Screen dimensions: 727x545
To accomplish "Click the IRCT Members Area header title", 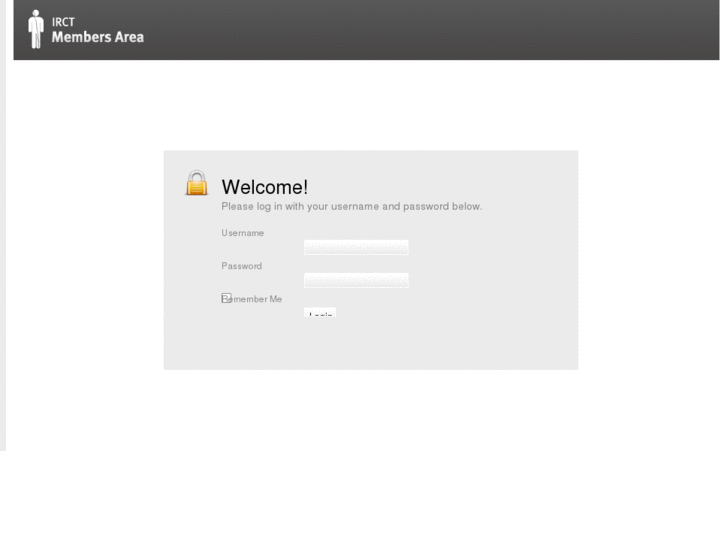I will [97, 31].
